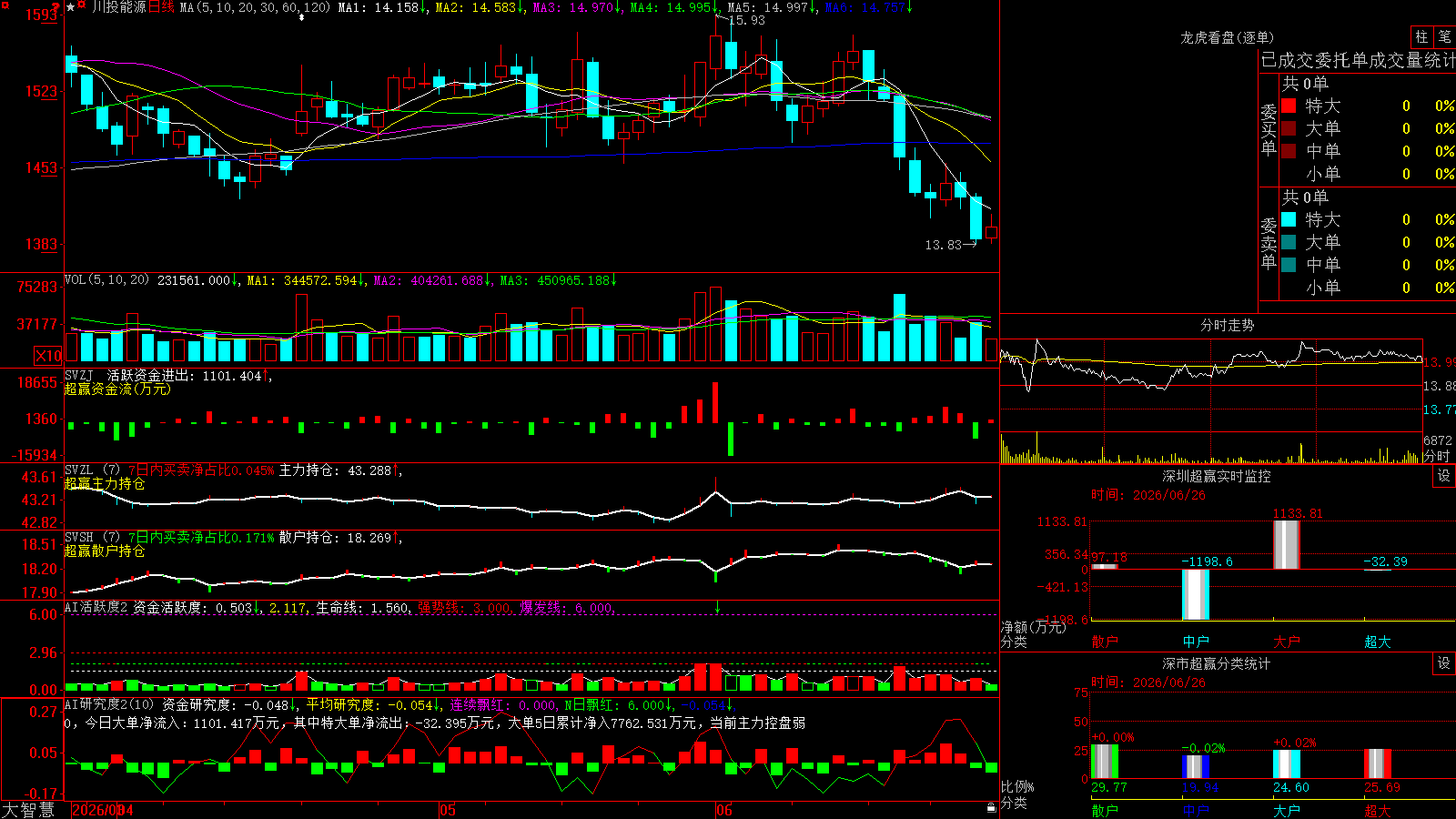The image size is (1456, 819).
Task: Click 超大 category in 深市超赢分类统计
Action: (1378, 811)
